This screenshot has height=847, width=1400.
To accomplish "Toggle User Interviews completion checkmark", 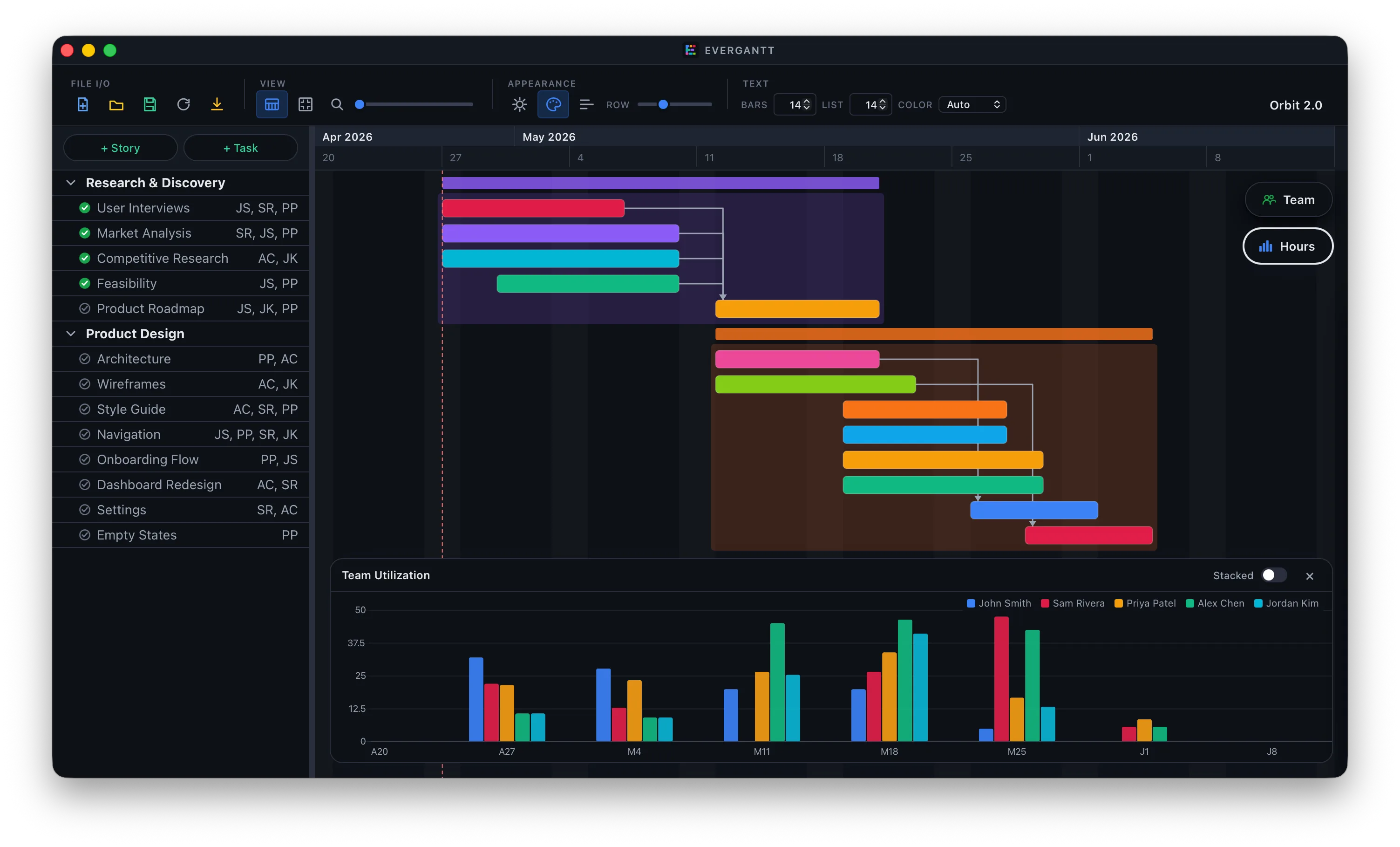I will click(x=85, y=208).
